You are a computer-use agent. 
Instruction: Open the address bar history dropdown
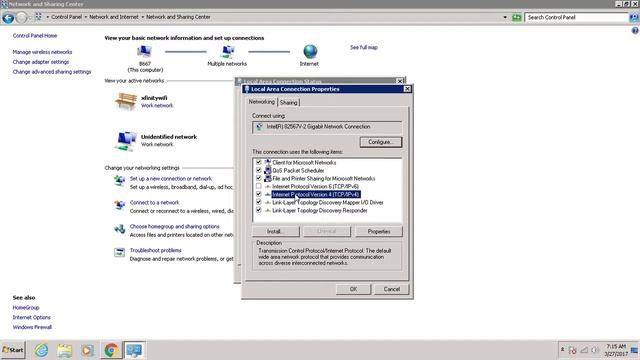click(505, 17)
